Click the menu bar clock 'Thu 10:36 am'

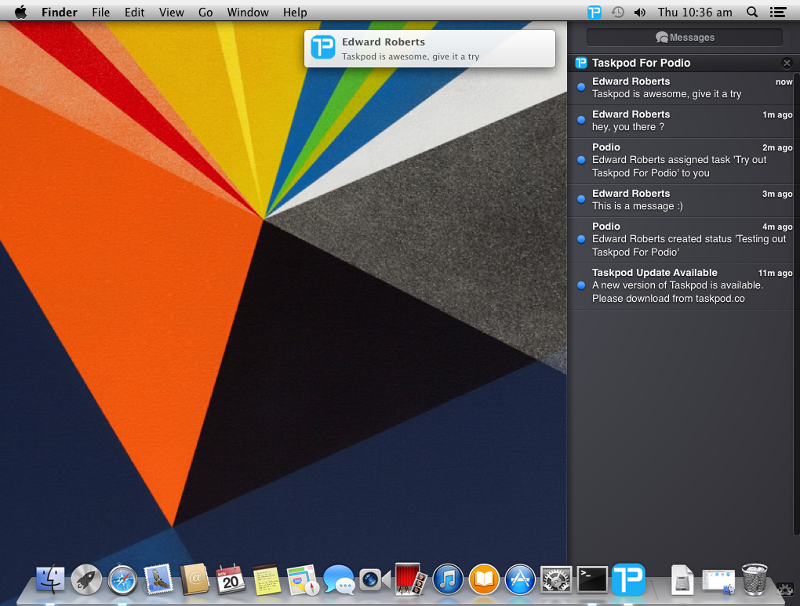(x=695, y=12)
